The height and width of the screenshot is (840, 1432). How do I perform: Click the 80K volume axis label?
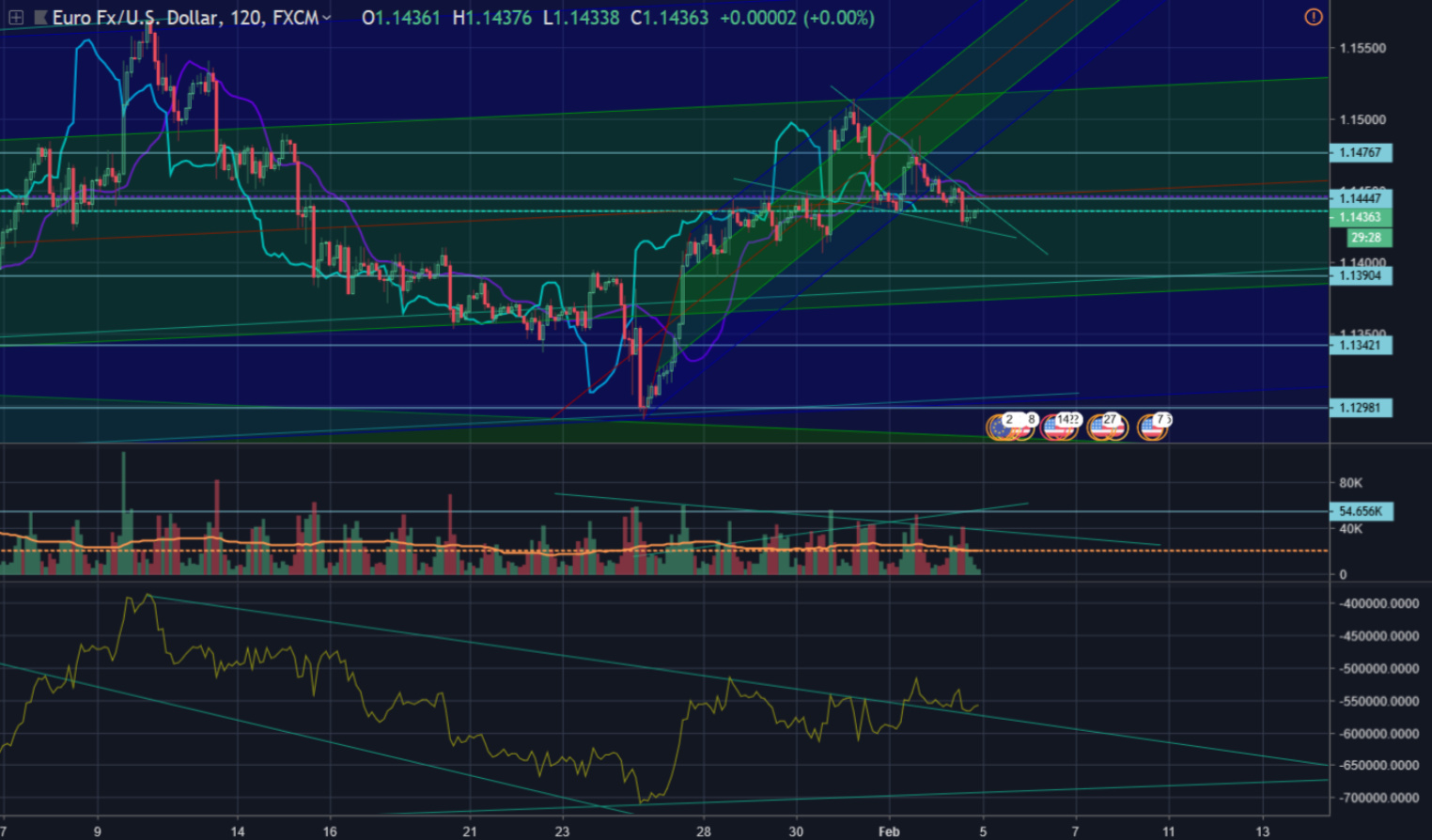click(1350, 483)
